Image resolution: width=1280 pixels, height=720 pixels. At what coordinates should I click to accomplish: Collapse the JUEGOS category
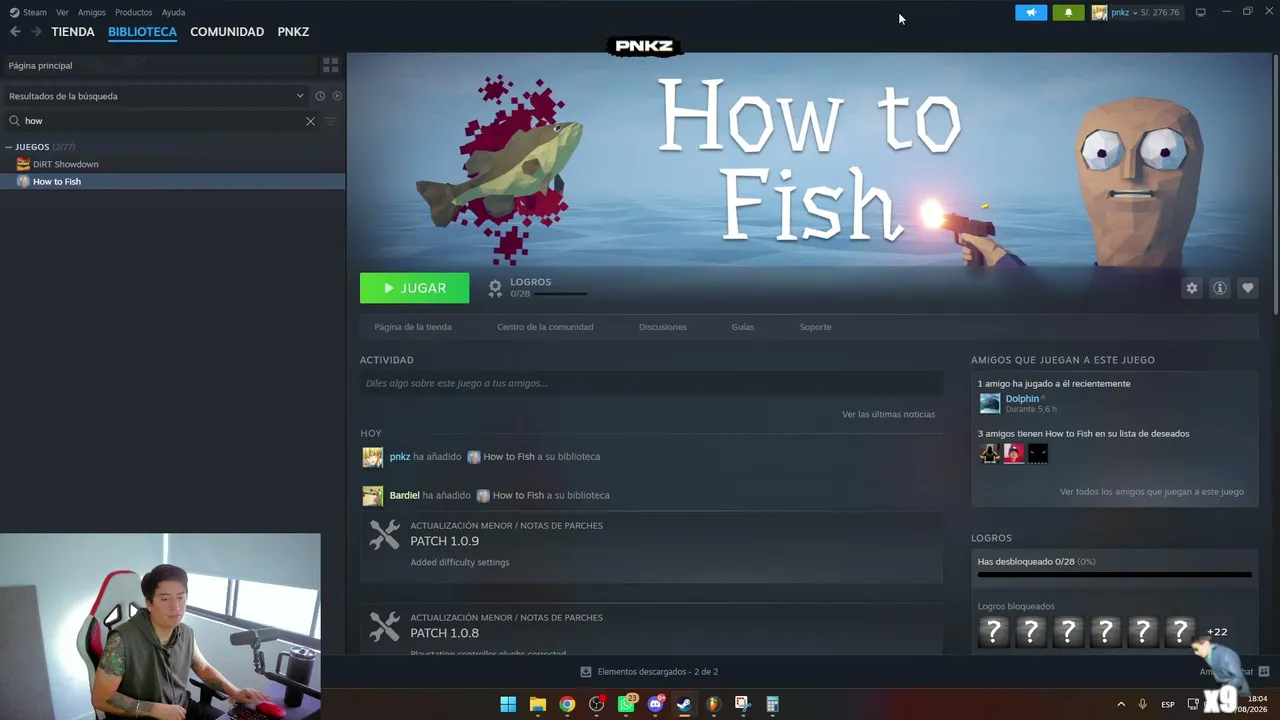tap(8, 147)
